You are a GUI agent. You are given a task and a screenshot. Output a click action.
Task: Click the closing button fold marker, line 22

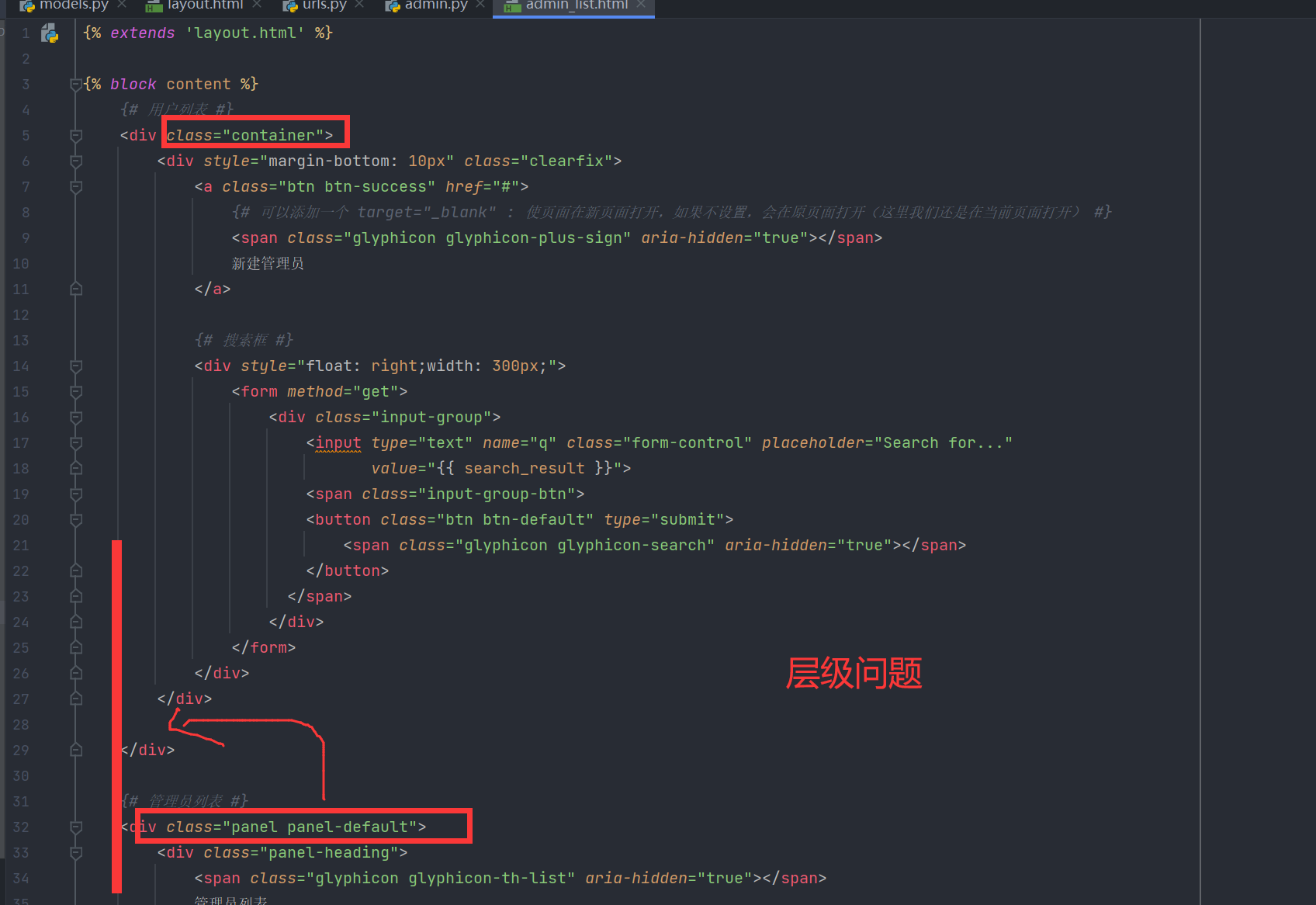click(x=76, y=571)
